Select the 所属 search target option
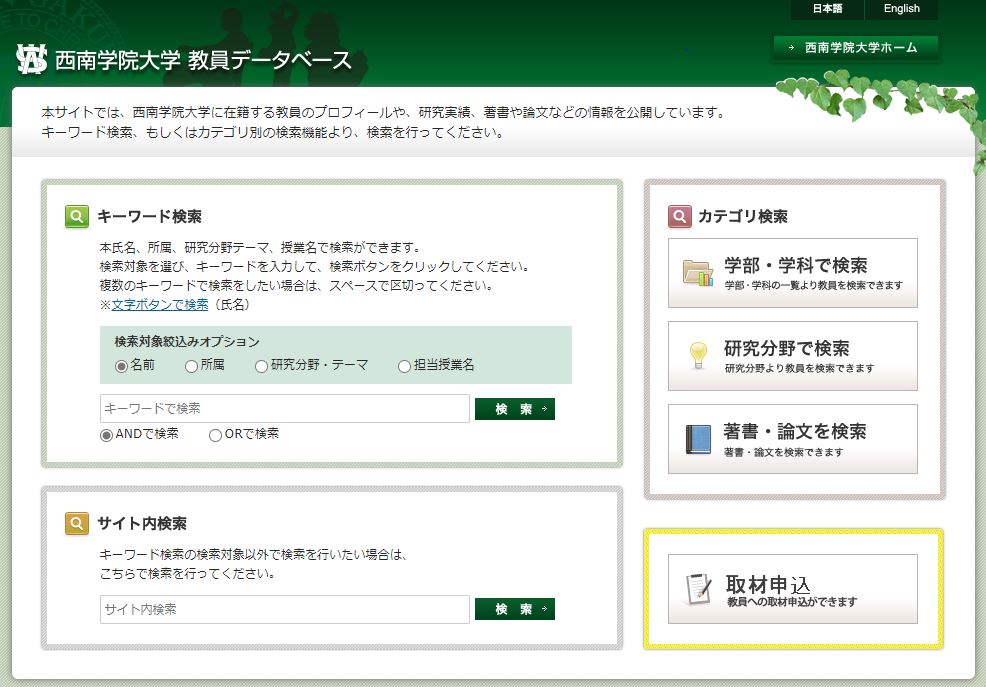The image size is (986, 687). click(x=192, y=366)
